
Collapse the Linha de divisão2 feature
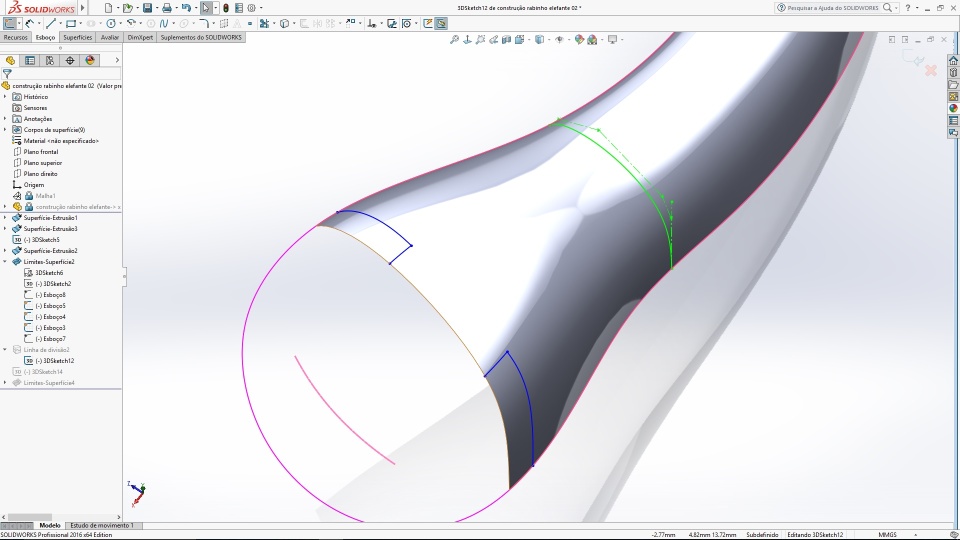point(5,350)
